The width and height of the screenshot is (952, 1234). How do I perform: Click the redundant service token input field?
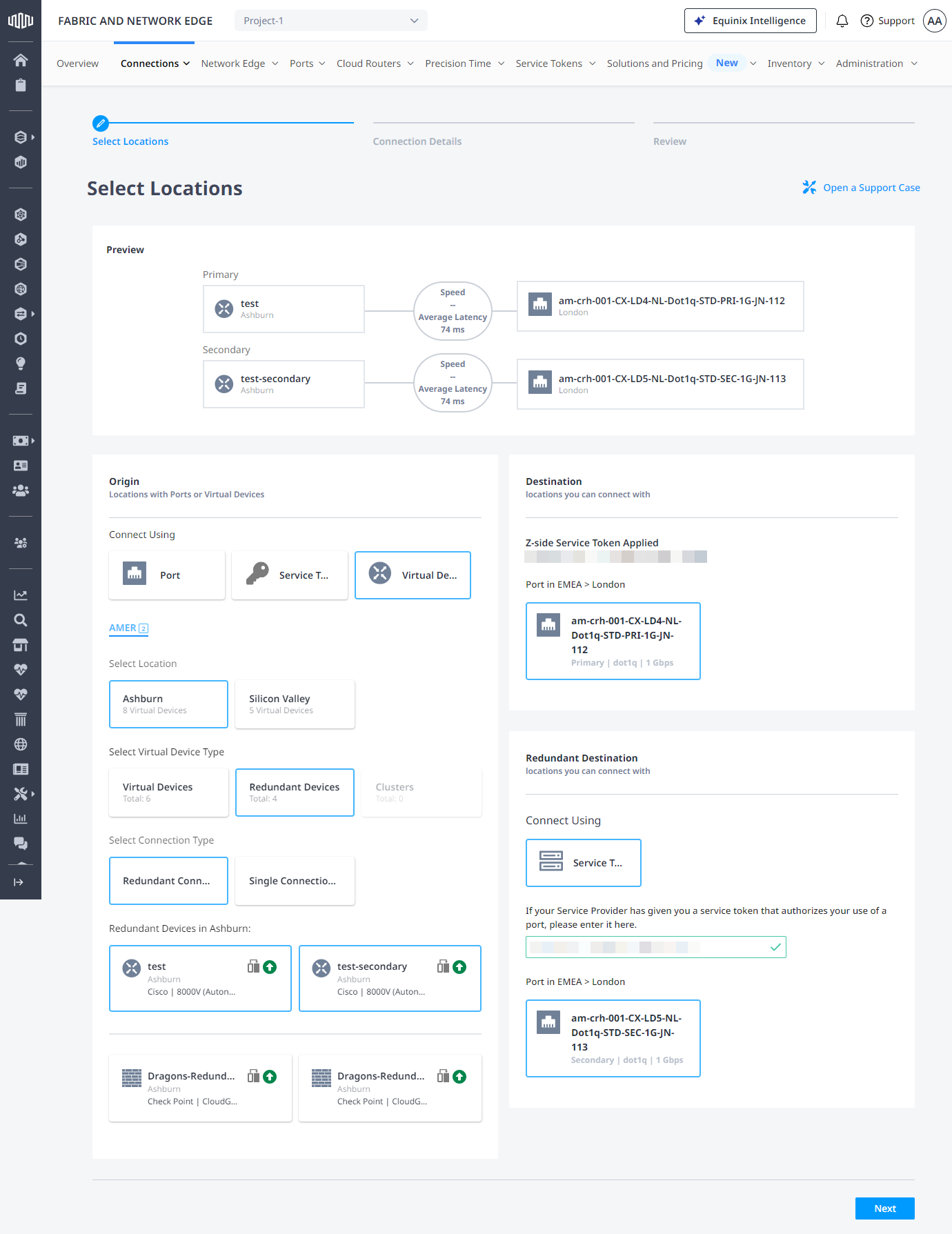point(656,947)
